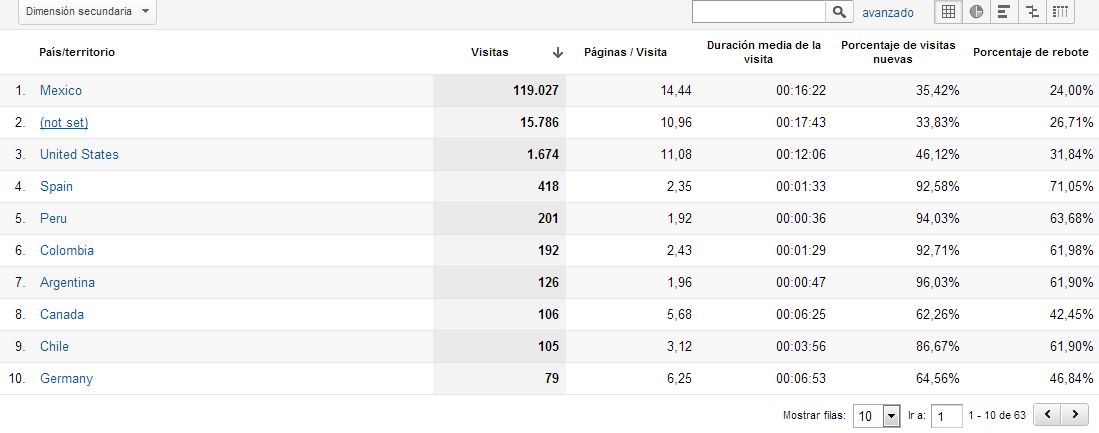1099x433 pixels.
Task: Go to next page of results
Action: 1075,414
